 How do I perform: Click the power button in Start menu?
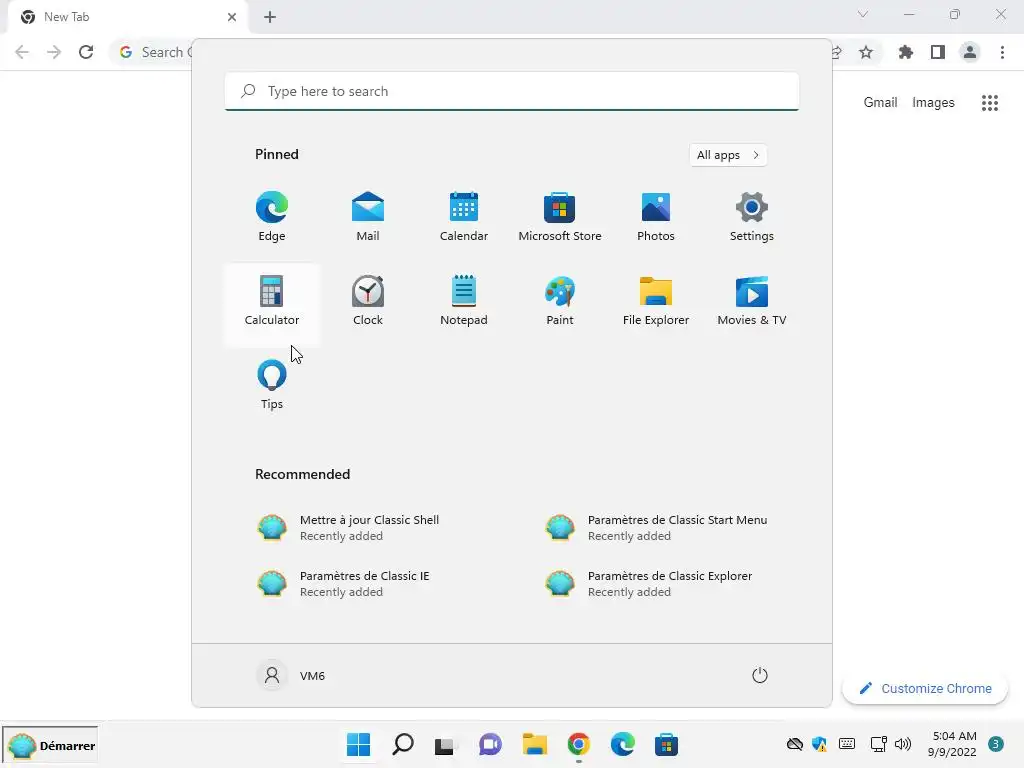click(x=760, y=675)
